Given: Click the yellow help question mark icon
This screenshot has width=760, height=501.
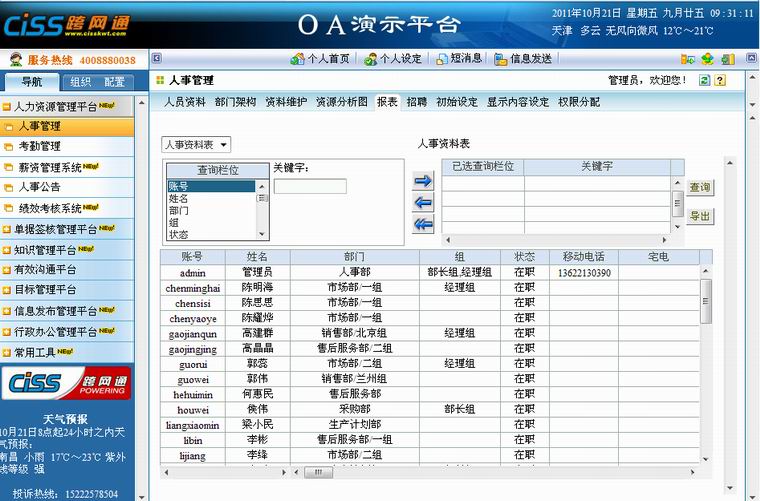Looking at the screenshot, I should coord(719,80).
